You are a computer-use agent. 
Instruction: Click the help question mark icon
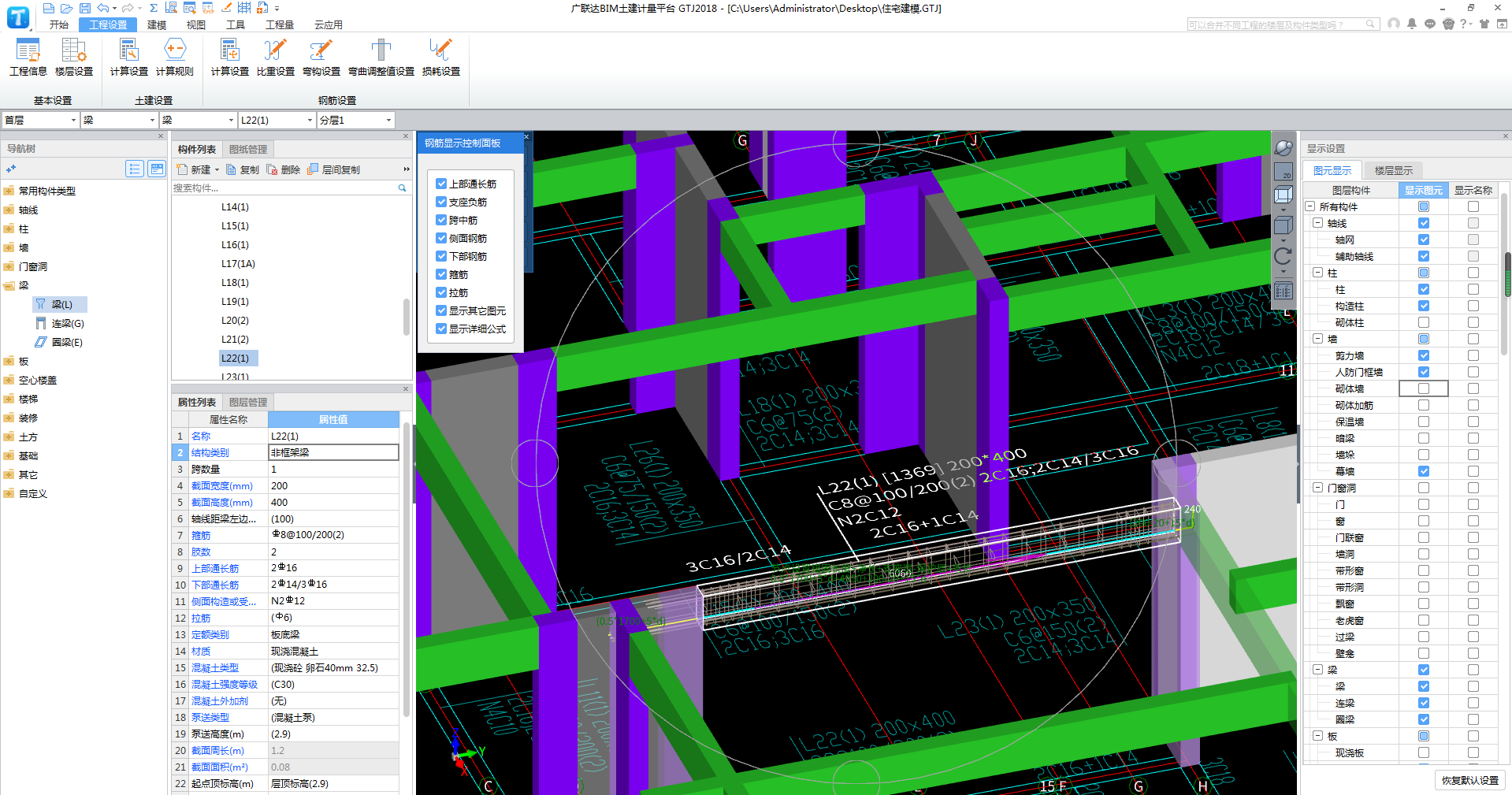coord(1464,24)
